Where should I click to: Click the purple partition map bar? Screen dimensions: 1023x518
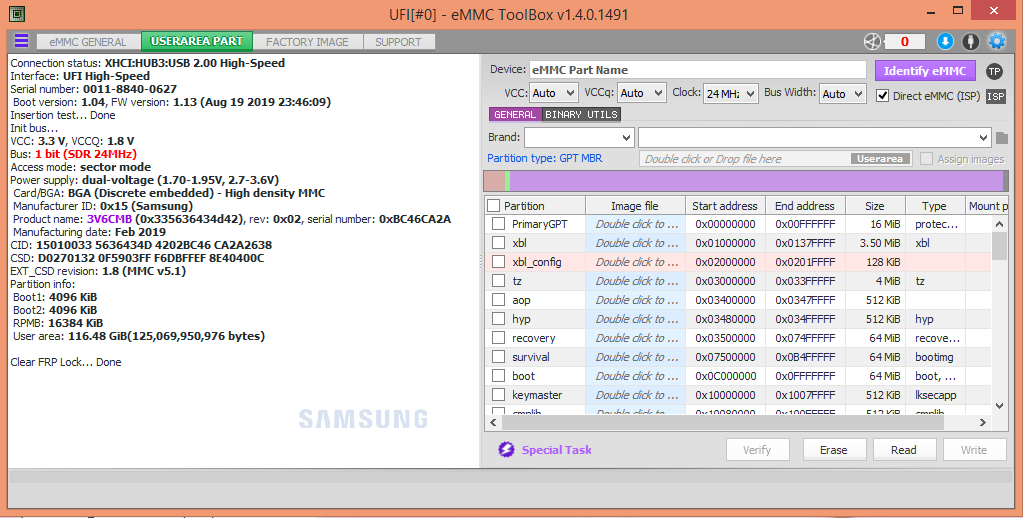(756, 181)
